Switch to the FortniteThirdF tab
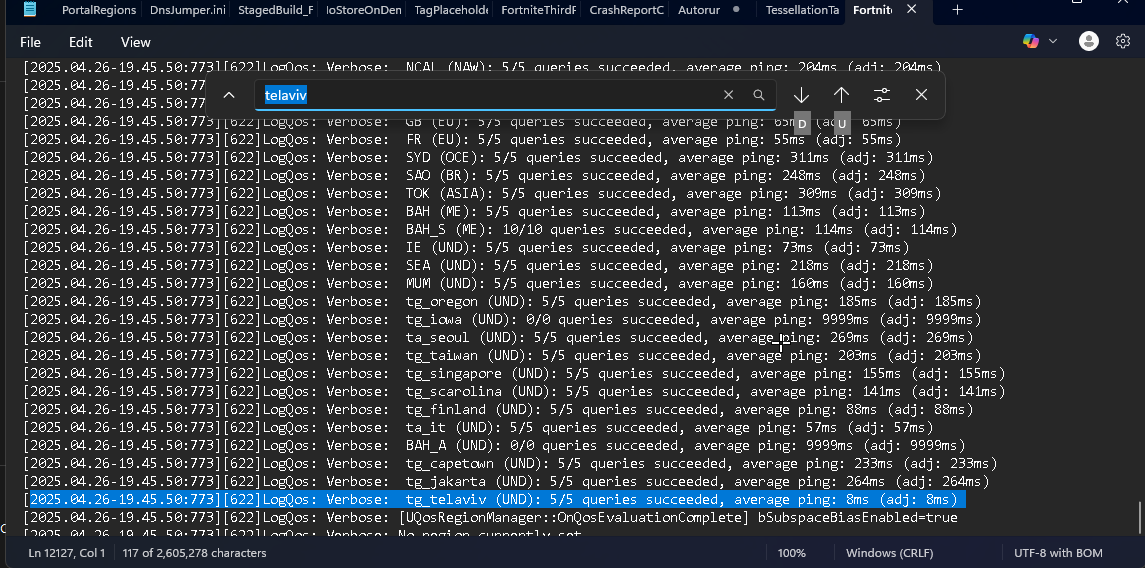Image resolution: width=1145 pixels, height=568 pixels. [x=538, y=10]
